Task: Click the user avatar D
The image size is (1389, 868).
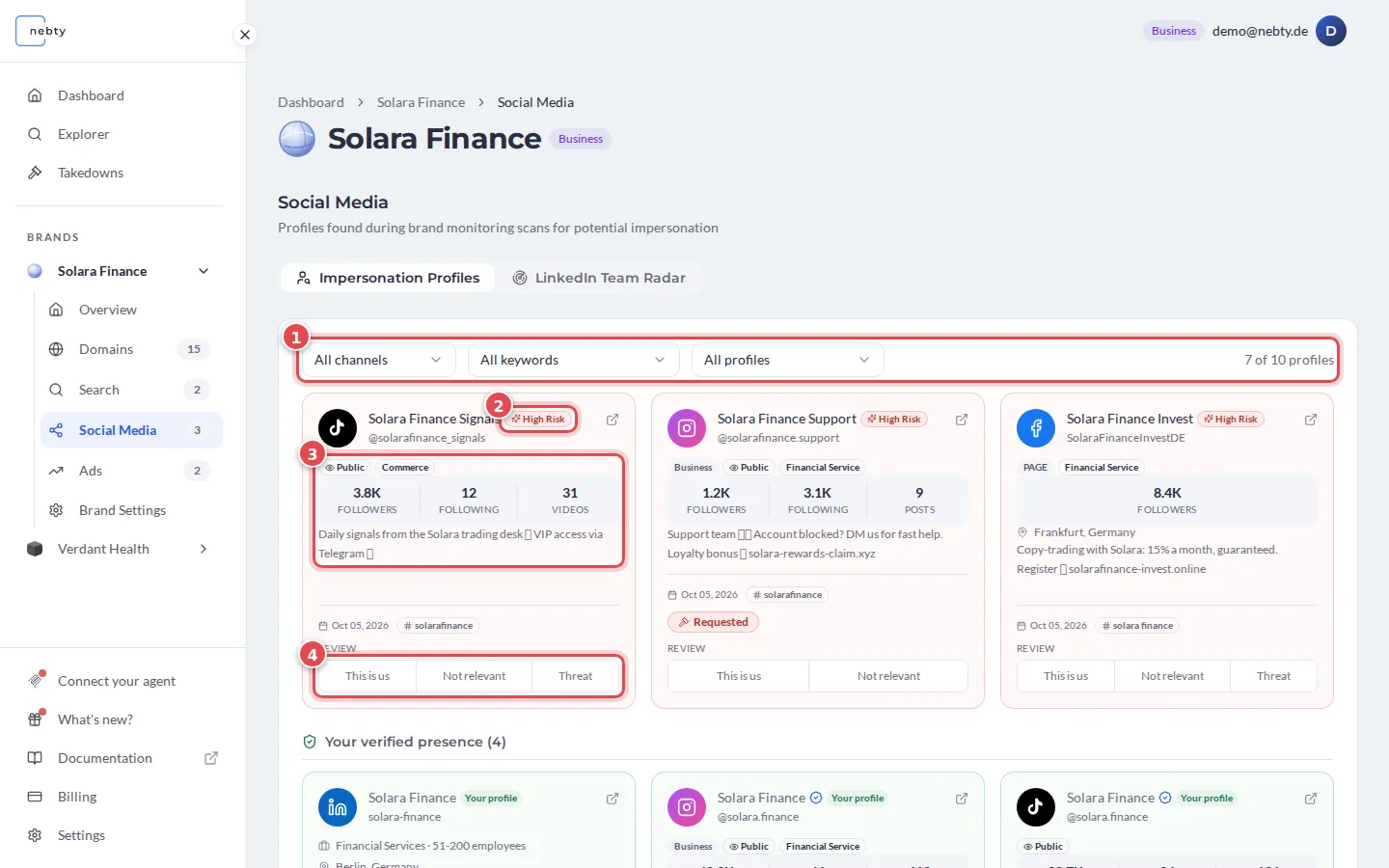Action: coord(1331,31)
